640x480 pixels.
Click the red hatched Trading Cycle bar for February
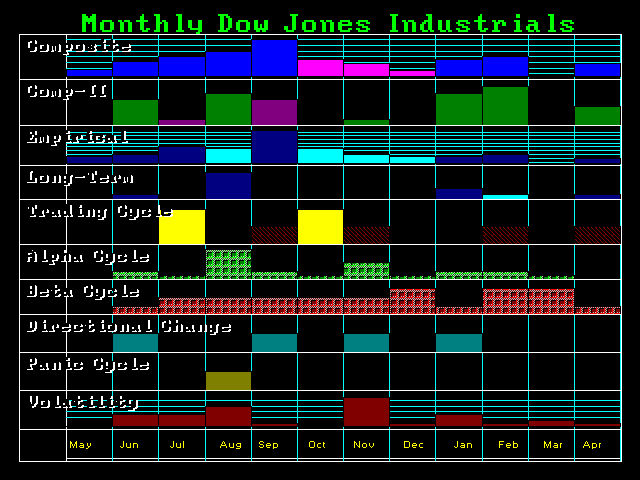tap(505, 235)
